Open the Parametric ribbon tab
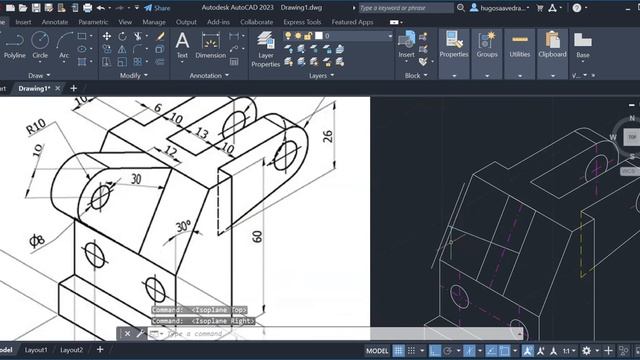This screenshot has width=640, height=360. coord(93,22)
